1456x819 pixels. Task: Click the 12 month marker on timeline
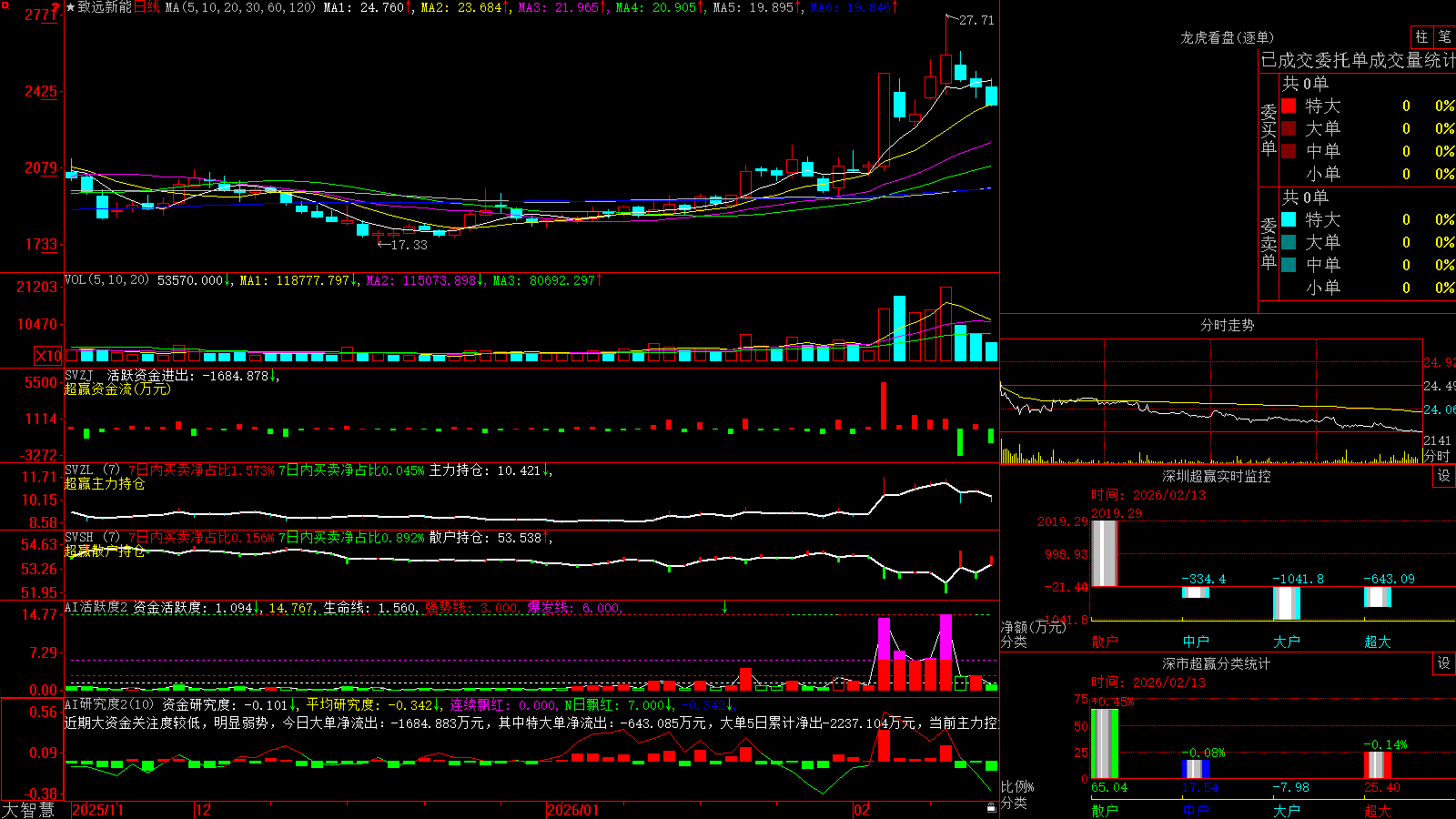pyautogui.click(x=204, y=810)
